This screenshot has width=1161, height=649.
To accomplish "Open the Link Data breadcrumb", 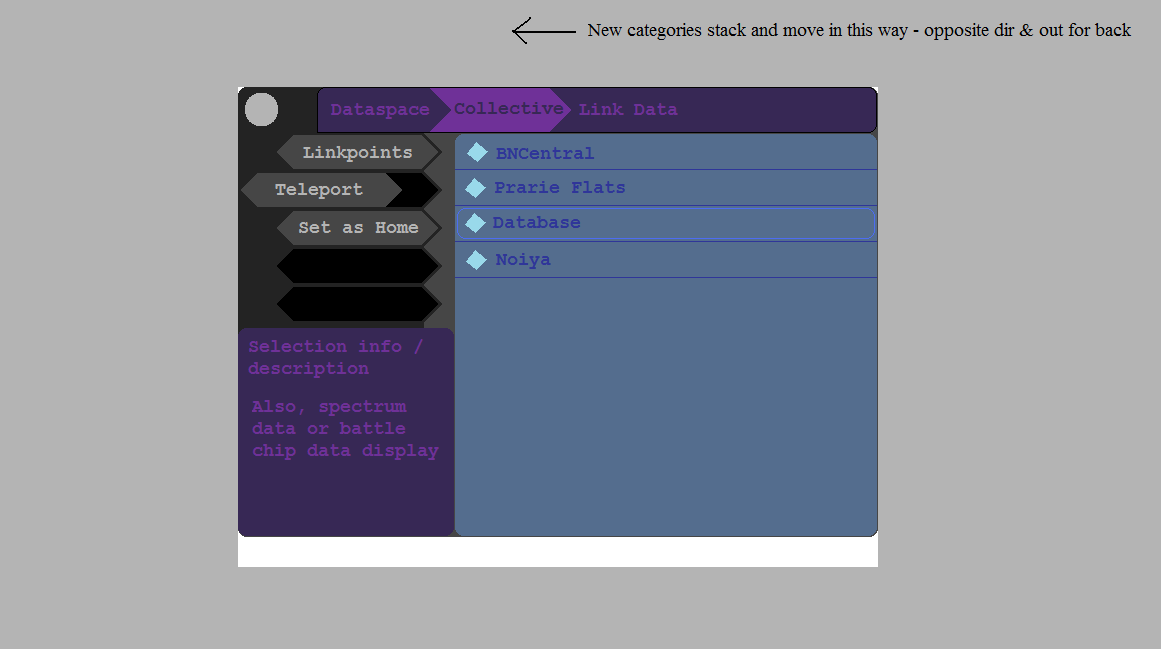I will tap(628, 110).
